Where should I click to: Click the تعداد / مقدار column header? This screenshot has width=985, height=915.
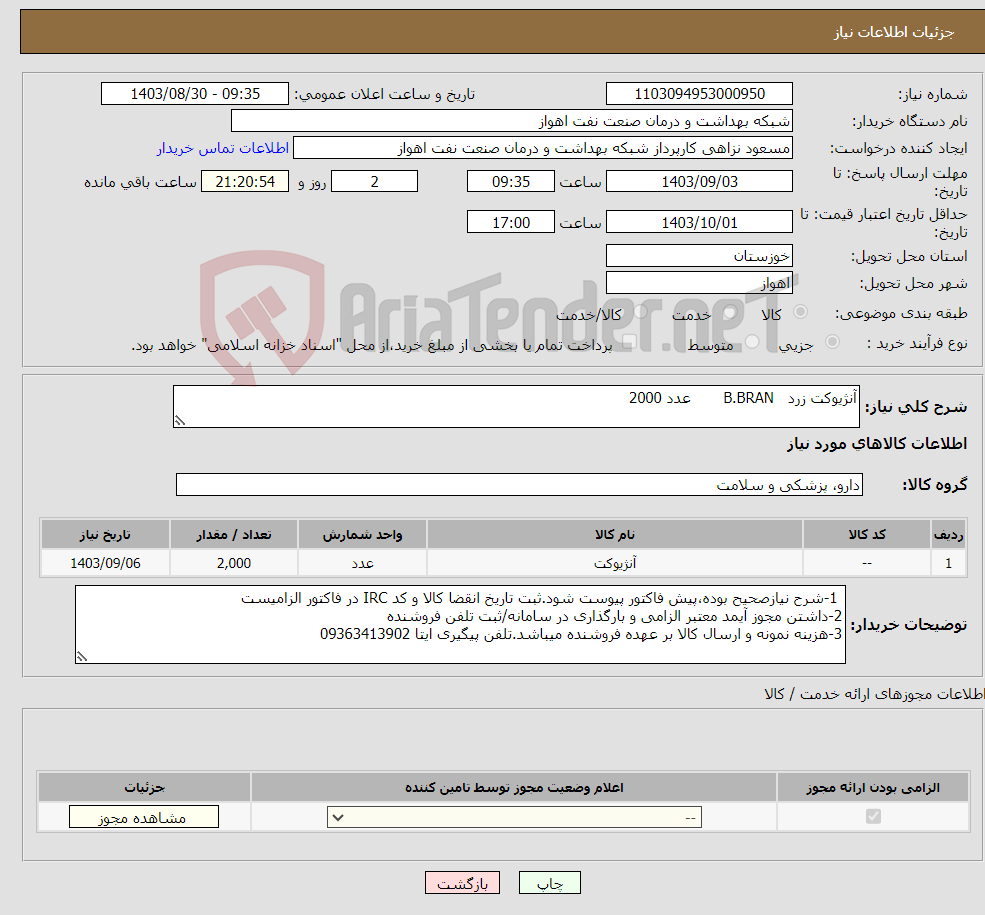pos(234,534)
